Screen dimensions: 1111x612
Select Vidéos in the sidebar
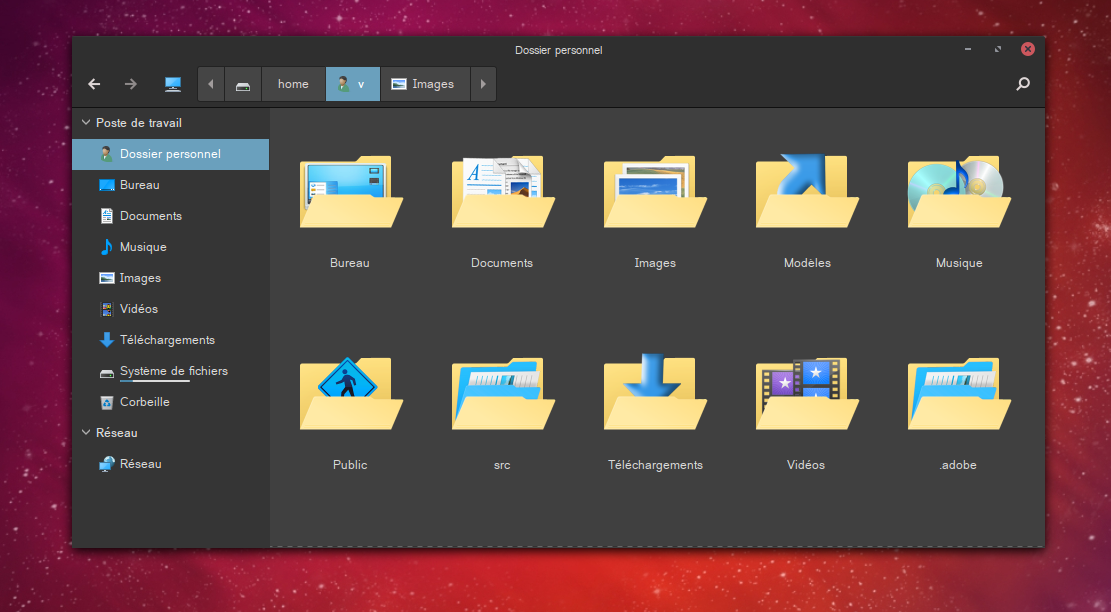(x=171, y=309)
